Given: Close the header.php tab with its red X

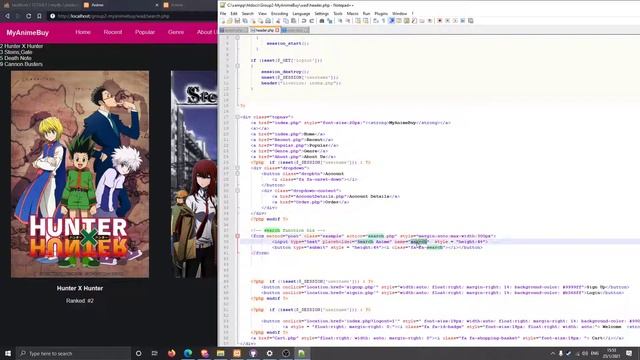Looking at the screenshot, I should click(278, 30).
